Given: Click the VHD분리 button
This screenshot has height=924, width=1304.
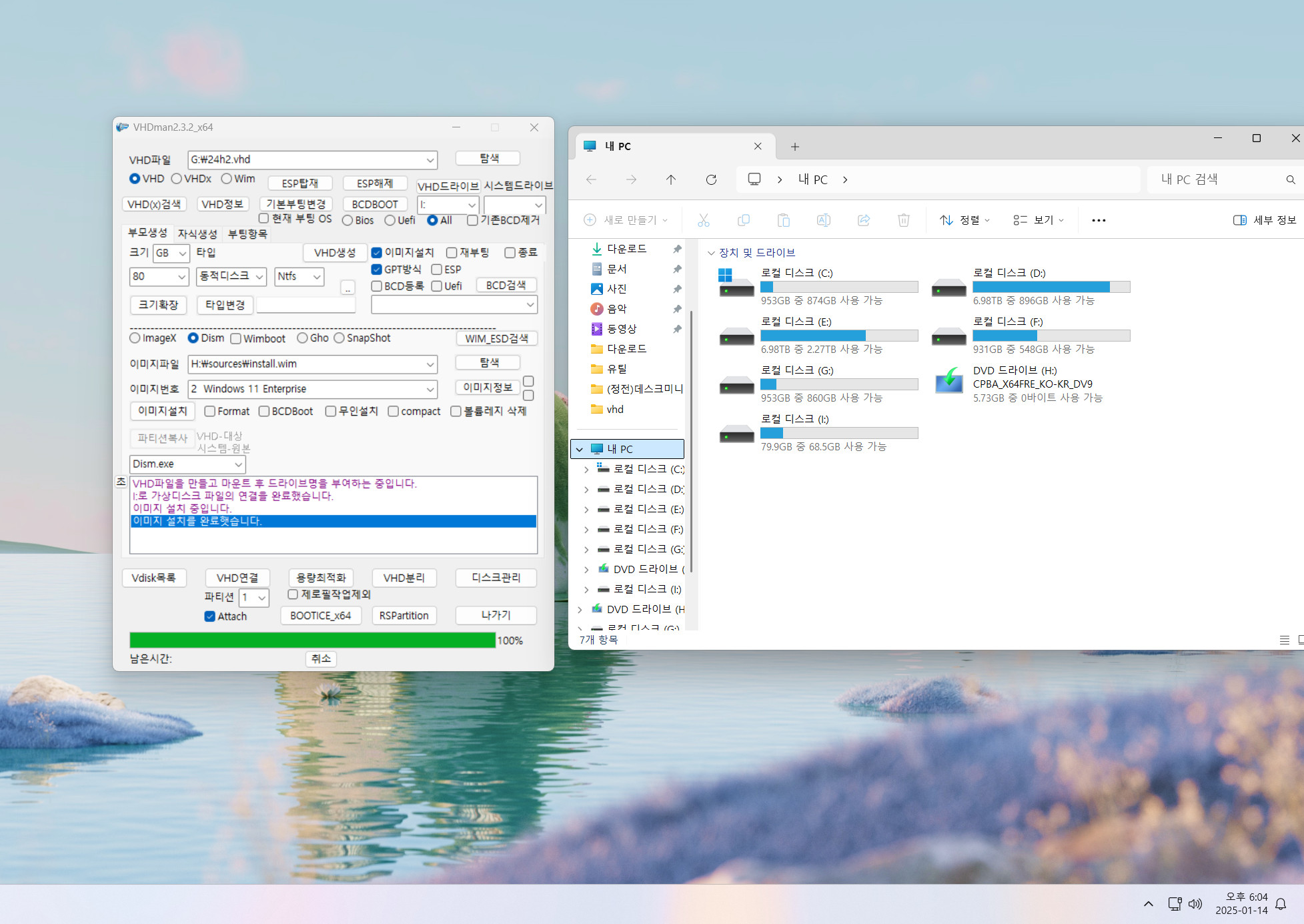Looking at the screenshot, I should pyautogui.click(x=404, y=578).
